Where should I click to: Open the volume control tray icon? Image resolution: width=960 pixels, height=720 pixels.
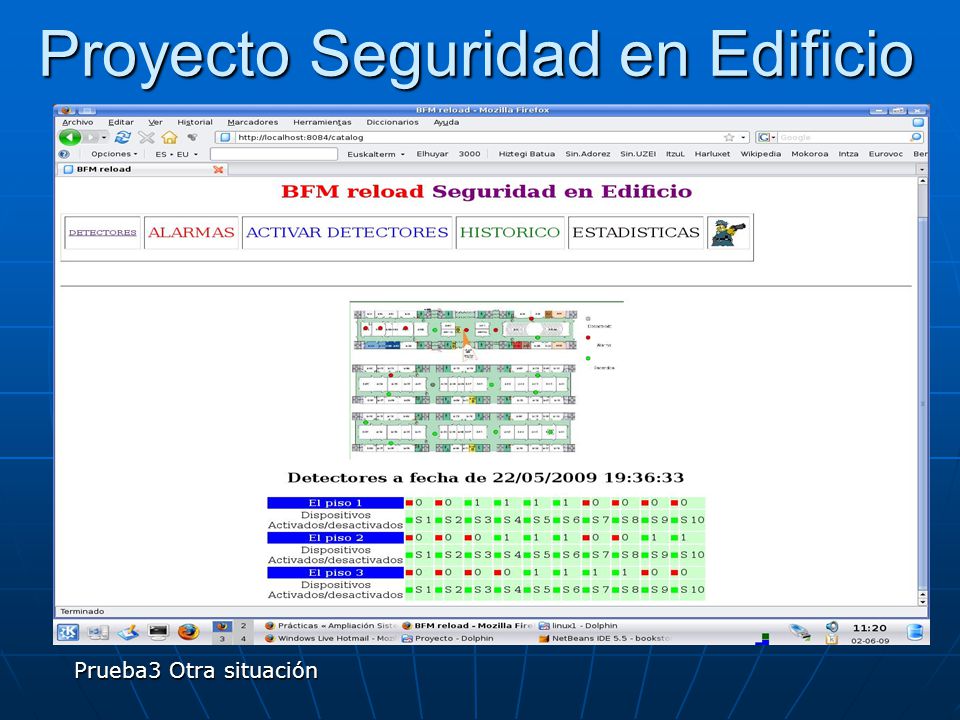tap(831, 626)
